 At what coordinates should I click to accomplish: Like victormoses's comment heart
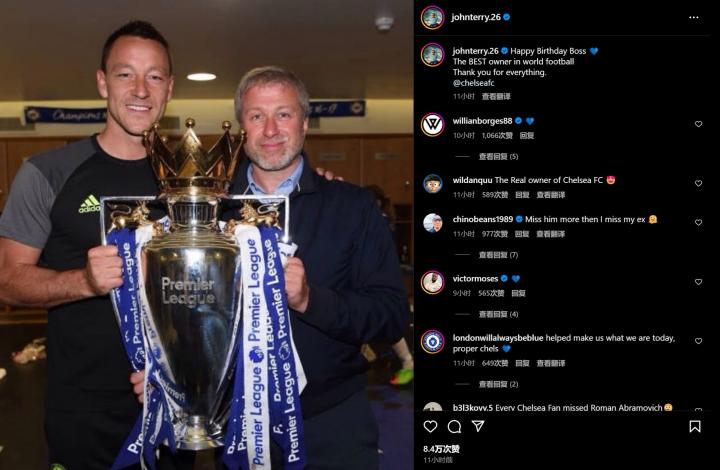tap(698, 282)
